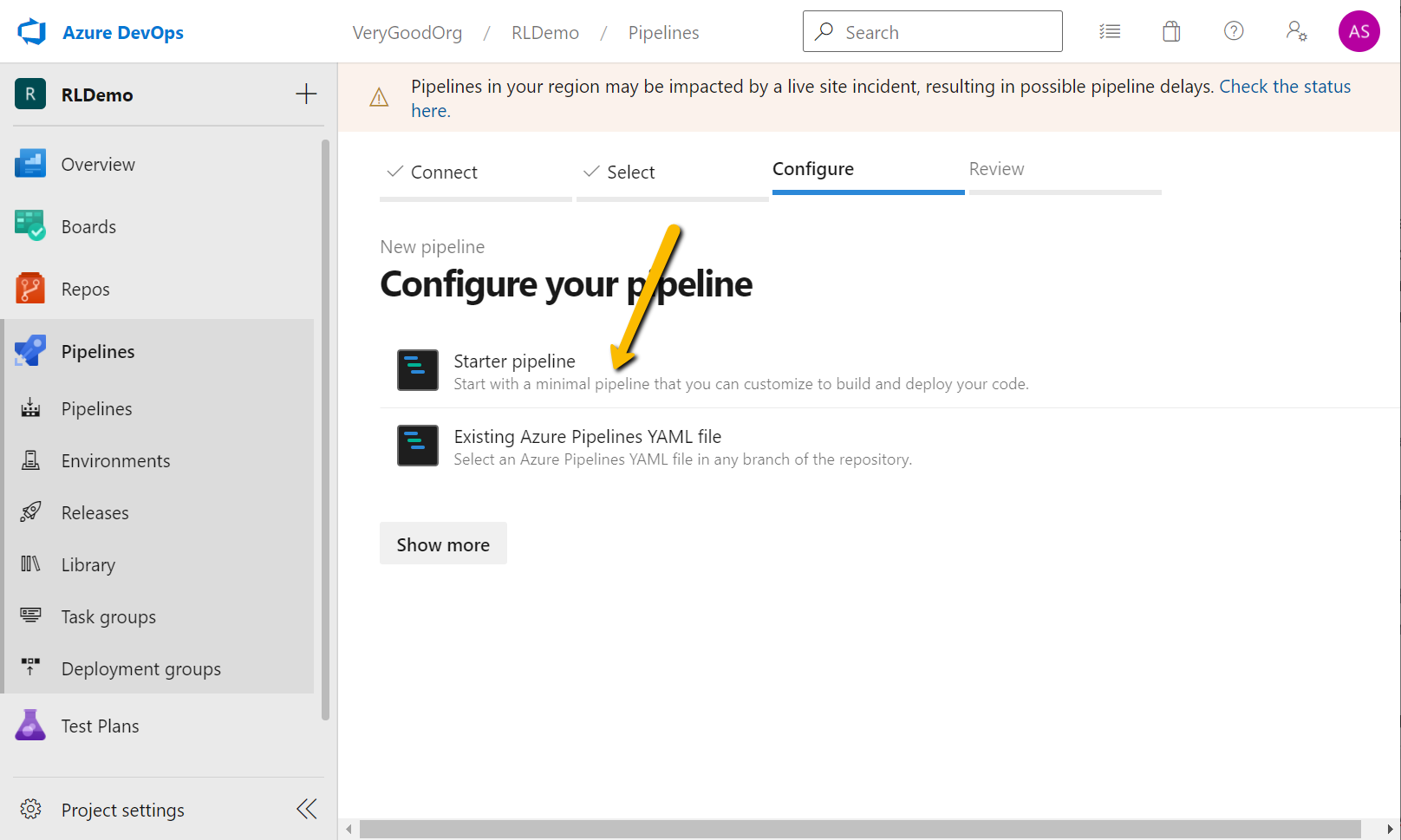Follow the 'Check the status here' link
Viewport: 1401px width, 840px height.
pos(1284,87)
